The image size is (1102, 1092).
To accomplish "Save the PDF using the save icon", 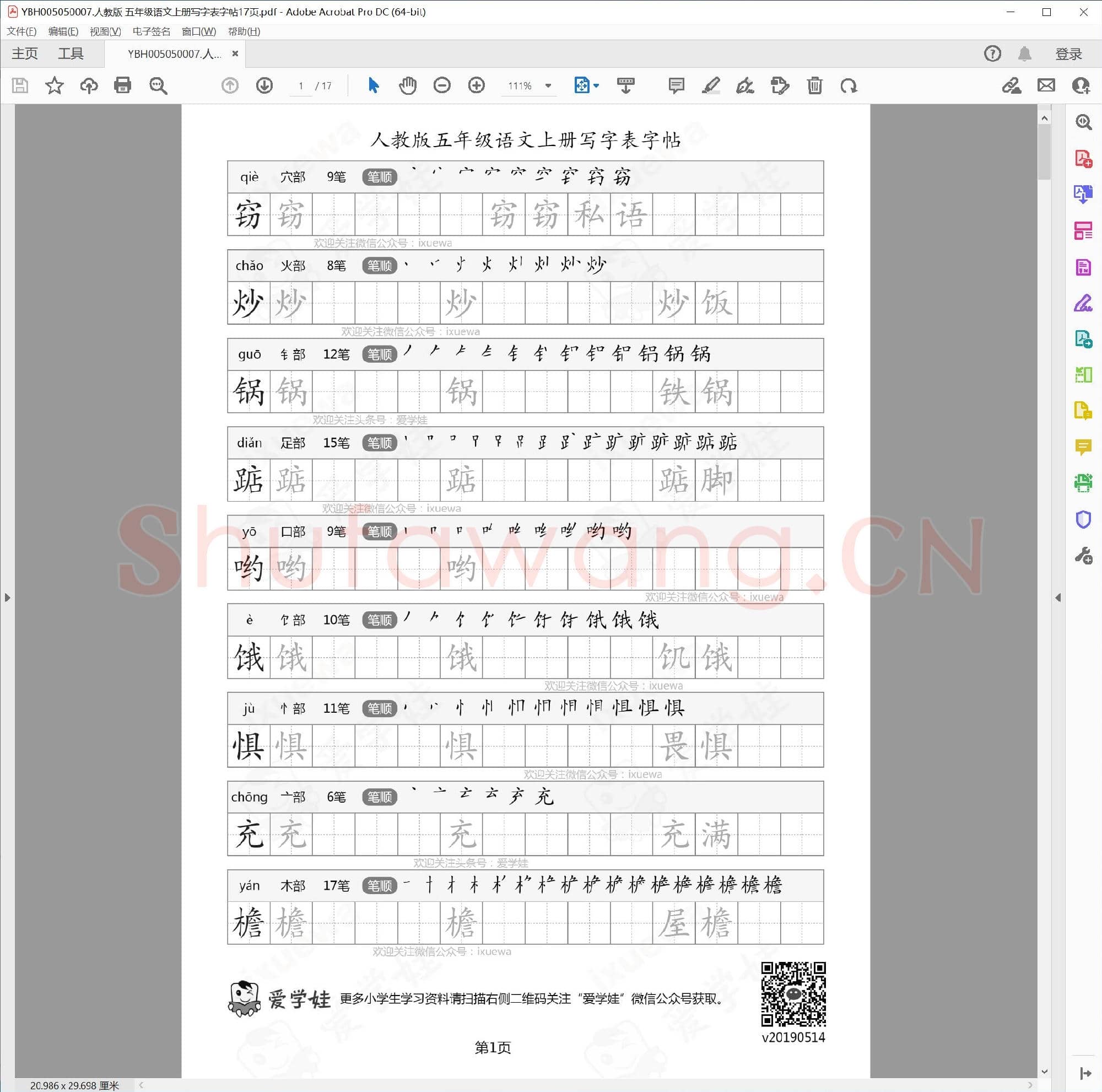I will coord(20,85).
